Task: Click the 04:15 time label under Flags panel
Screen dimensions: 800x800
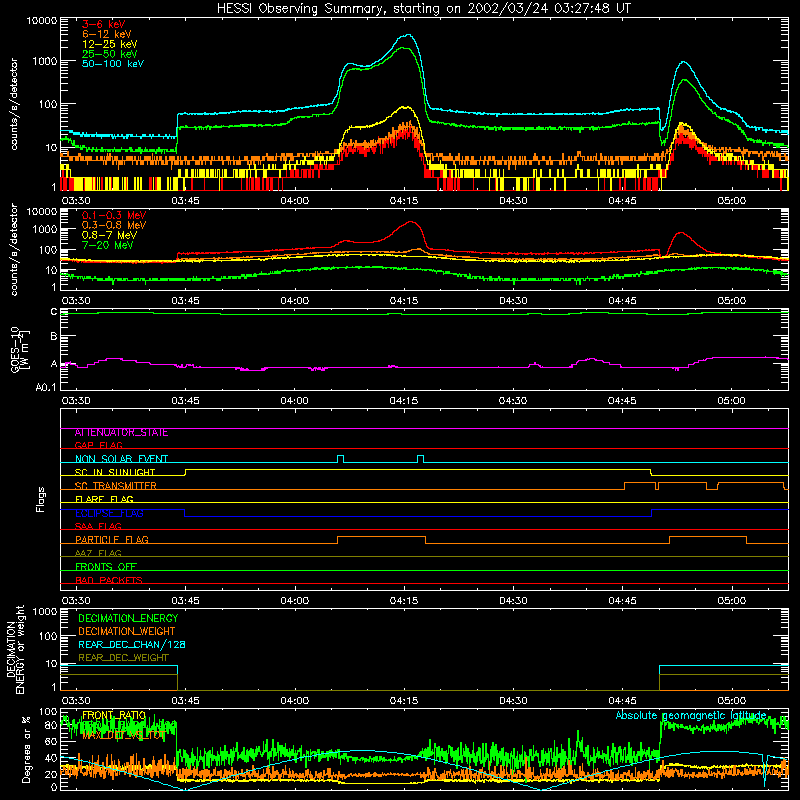Action: coord(404,601)
